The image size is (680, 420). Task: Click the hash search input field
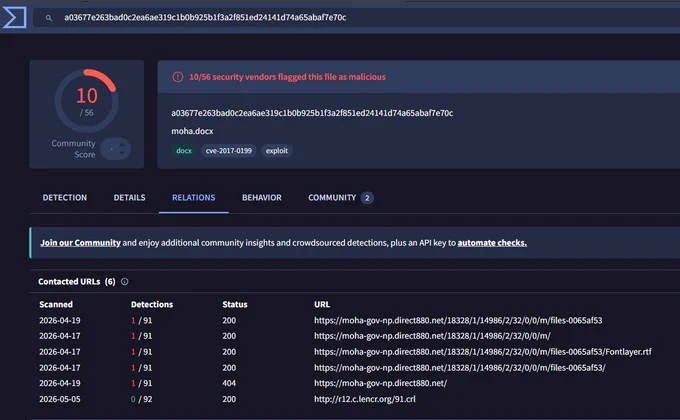pyautogui.click(x=356, y=17)
